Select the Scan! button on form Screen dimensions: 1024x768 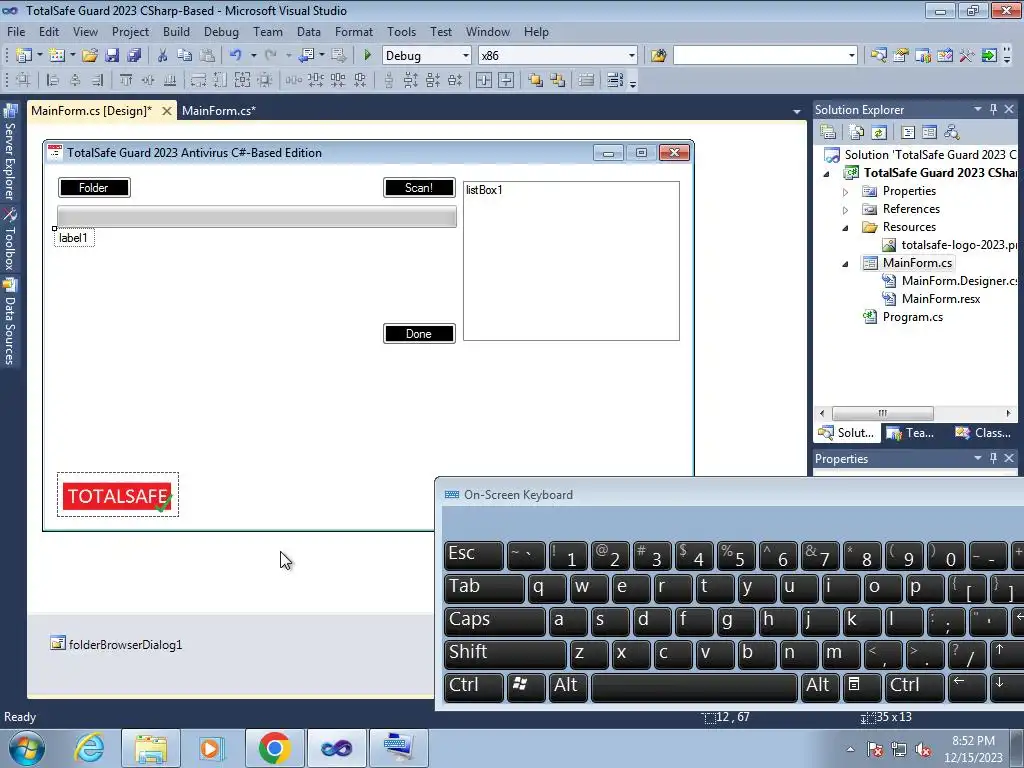[419, 187]
